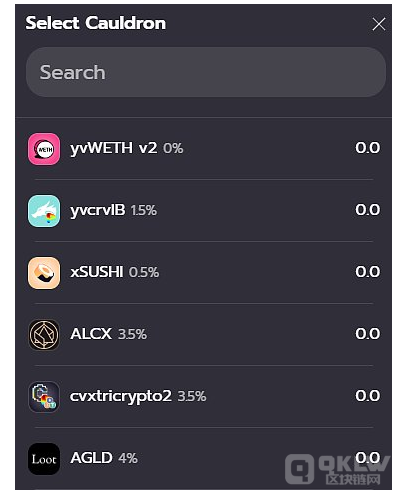Pick the AGLD cauldron label
394x490 pixels.
tap(91, 458)
